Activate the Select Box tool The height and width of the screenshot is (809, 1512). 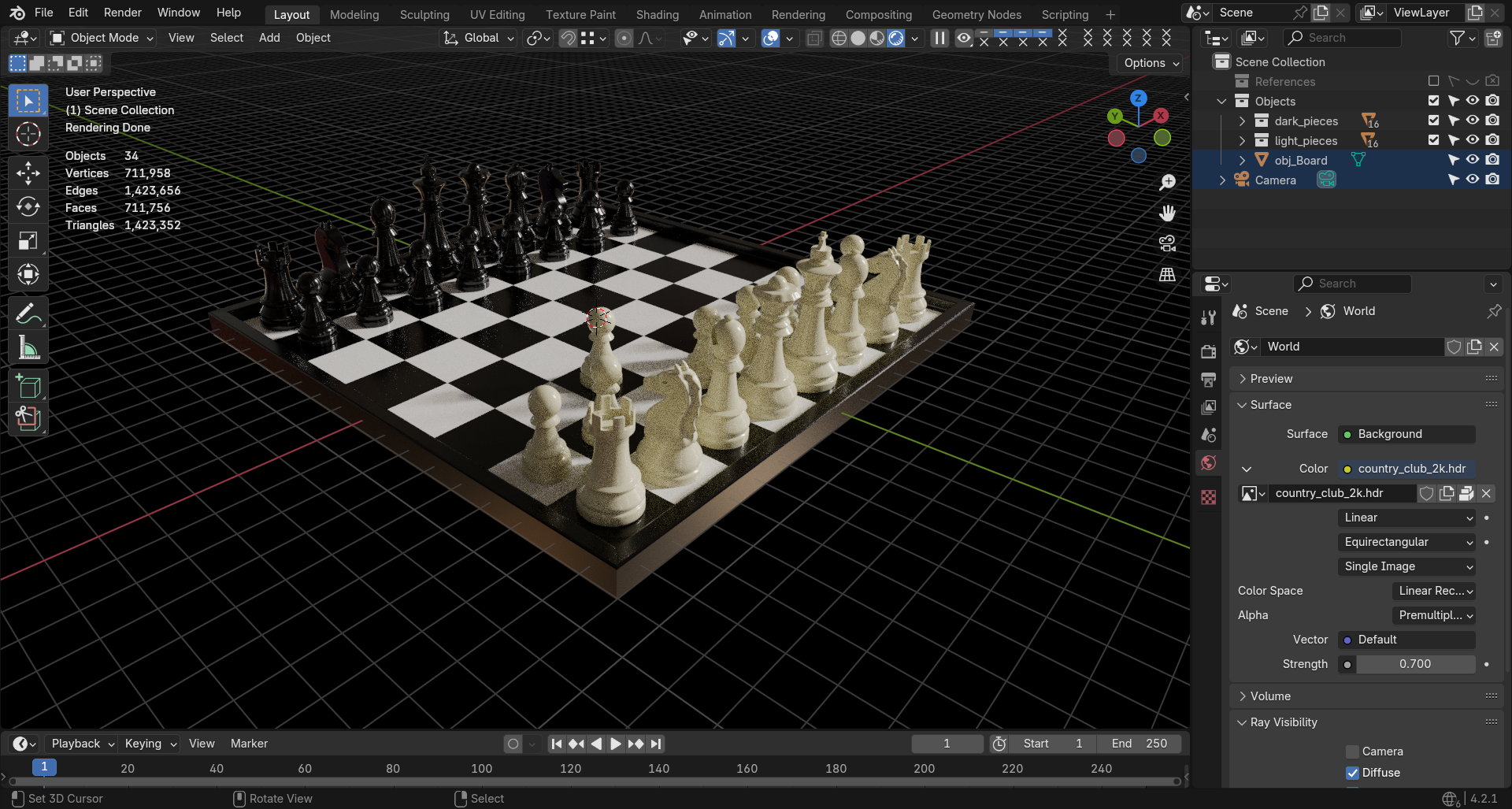tap(28, 101)
